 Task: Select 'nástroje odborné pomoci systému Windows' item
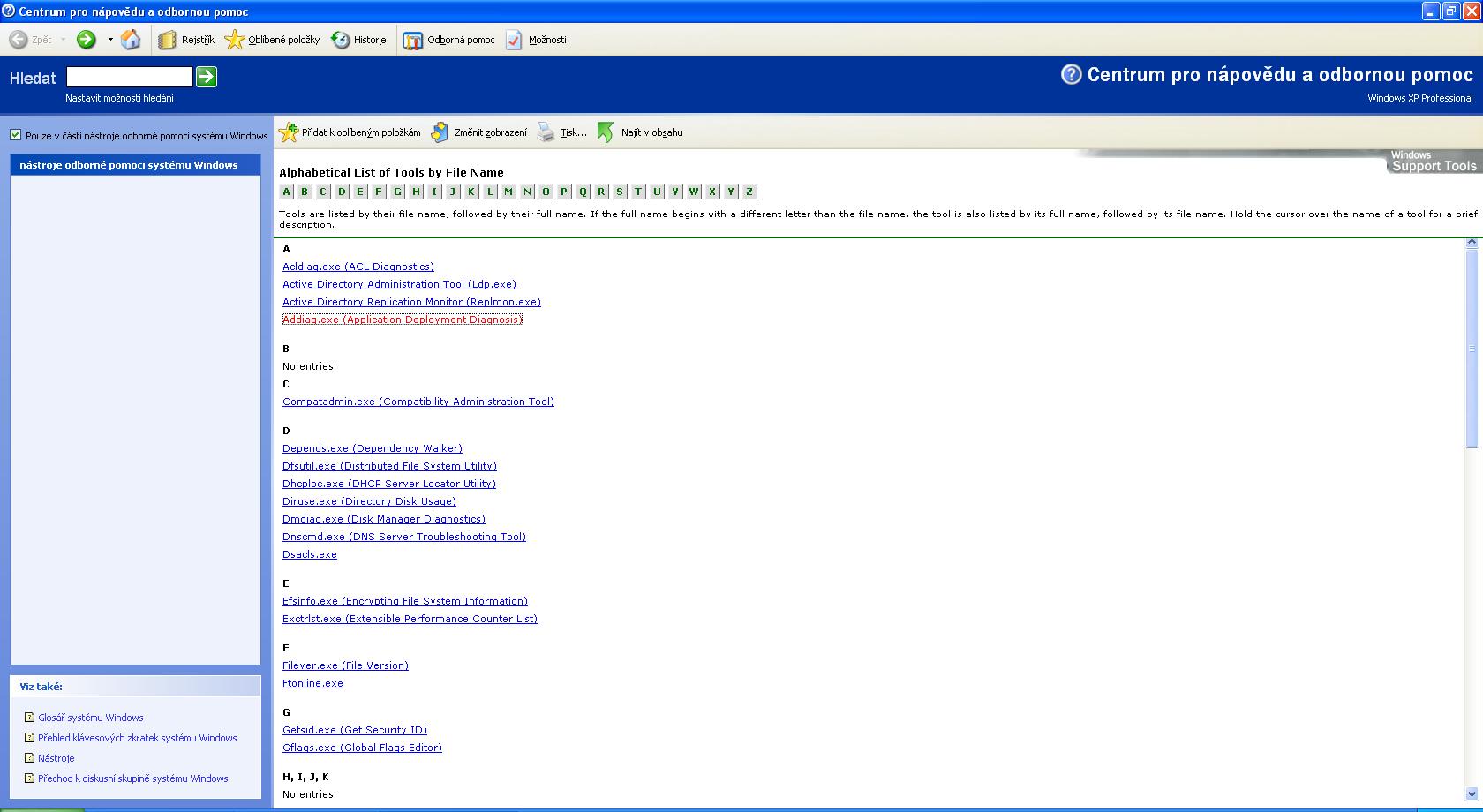(135, 165)
